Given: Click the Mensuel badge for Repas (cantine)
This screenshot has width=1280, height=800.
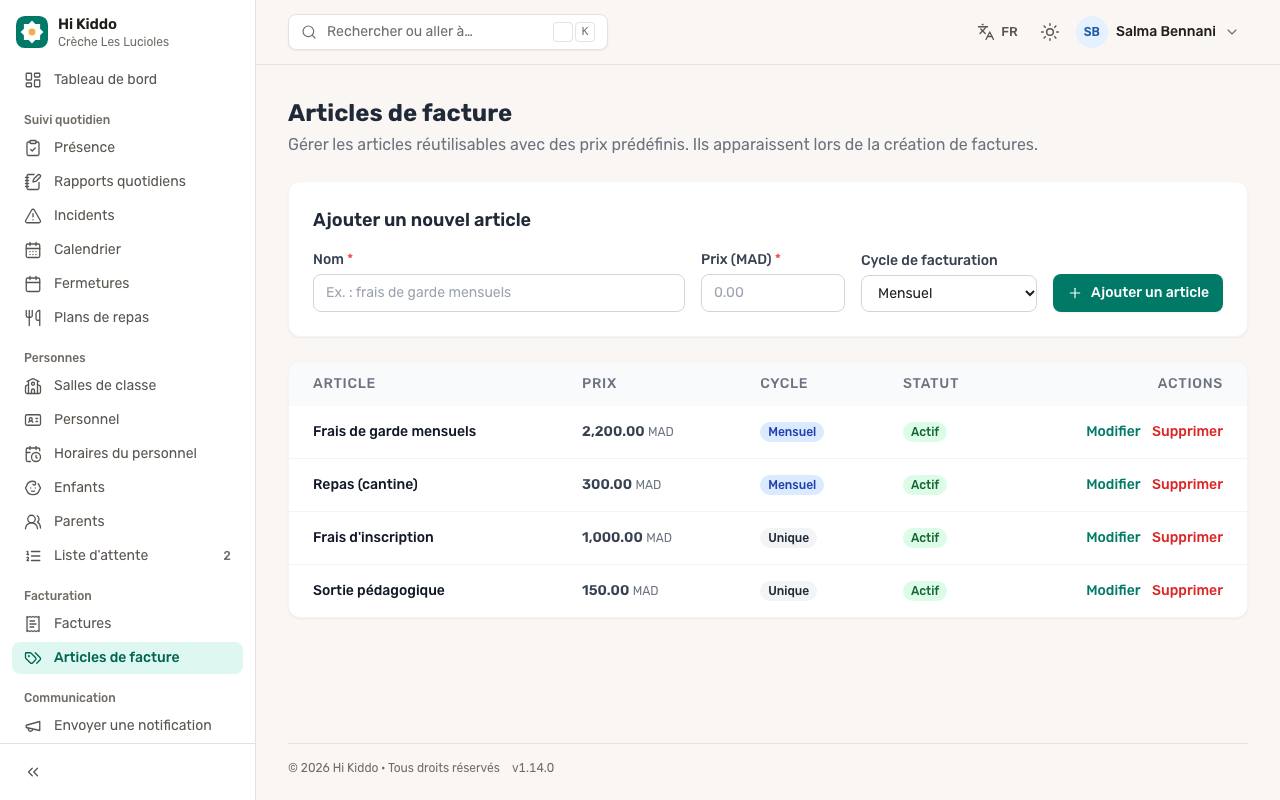Looking at the screenshot, I should 792,485.
